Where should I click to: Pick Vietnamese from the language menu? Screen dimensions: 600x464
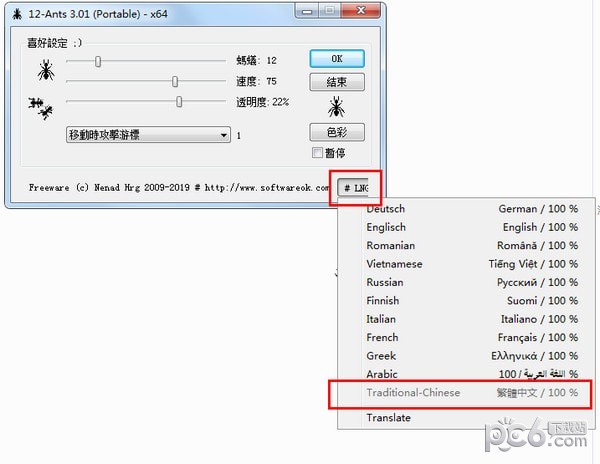coord(394,264)
